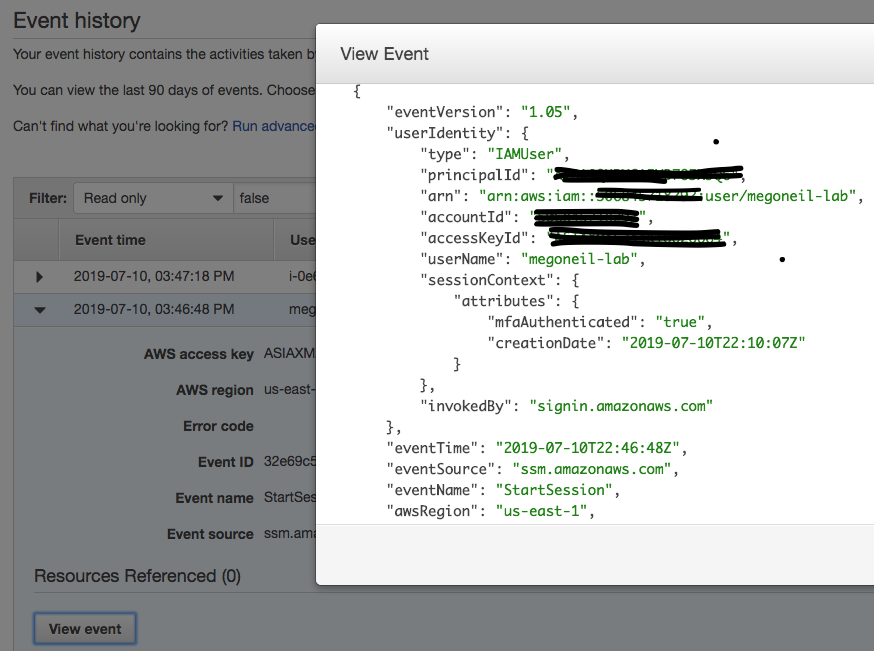Viewport: 874px width, 651px height.
Task: Collapse the 03:46:48 PM event row
Action: click(x=40, y=310)
